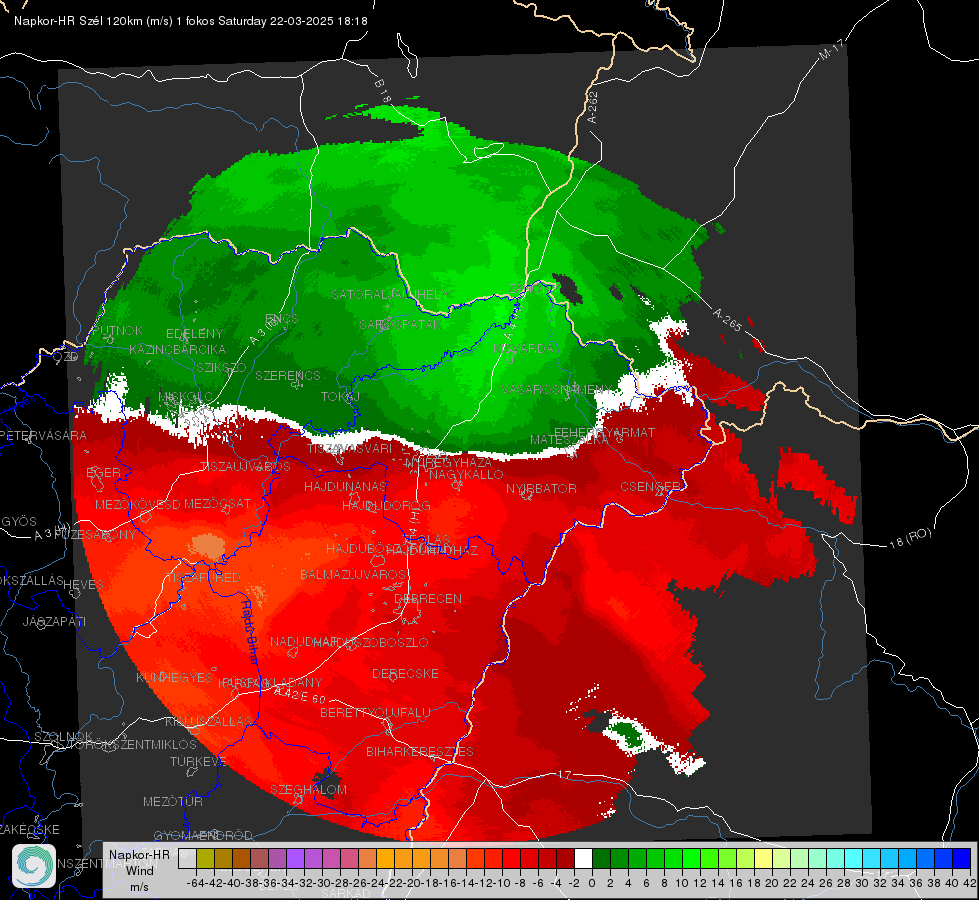Click the TURKEVE label
Screen dimensions: 979x900
[198, 762]
